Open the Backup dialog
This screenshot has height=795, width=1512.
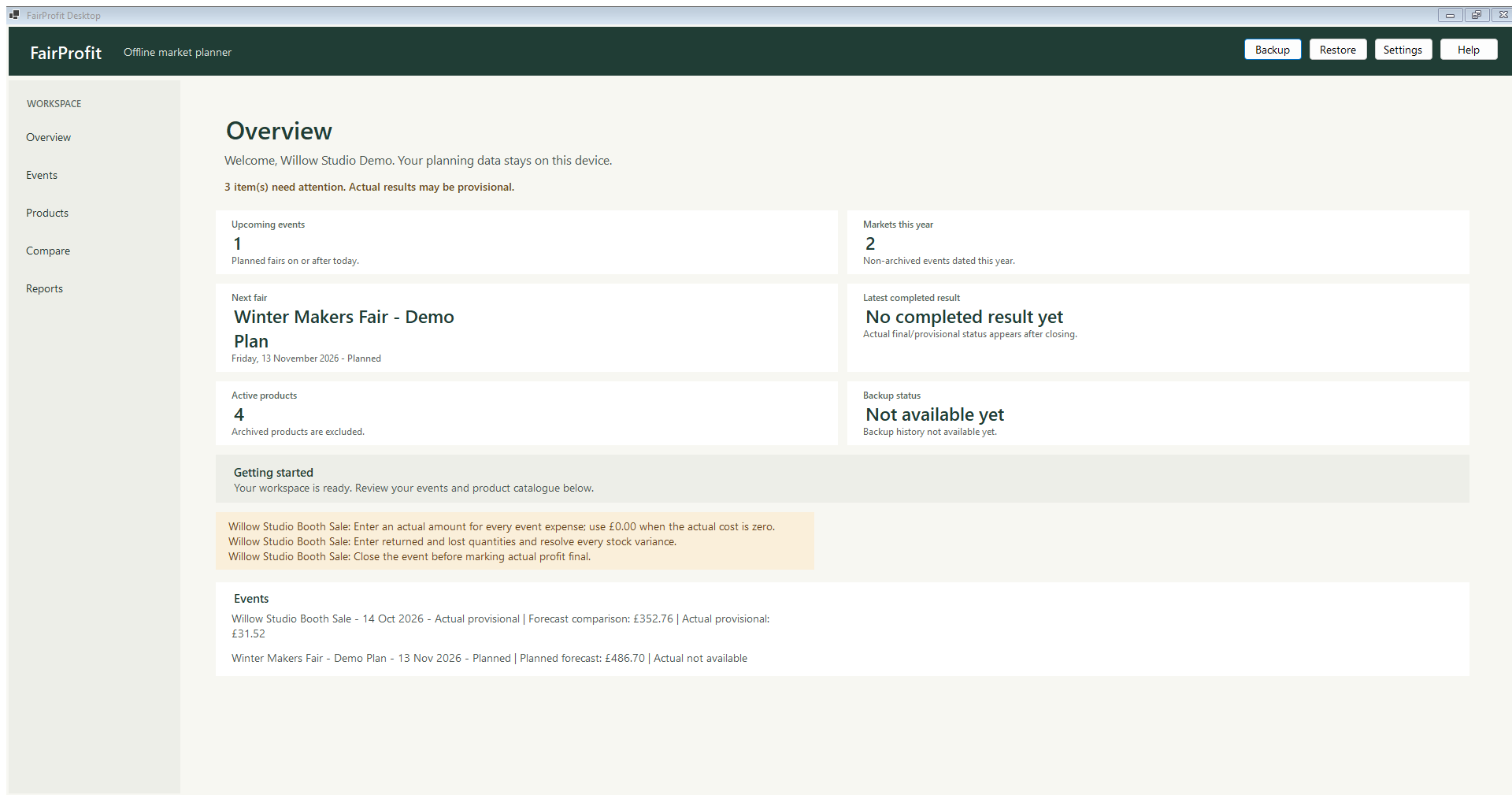[x=1273, y=50]
